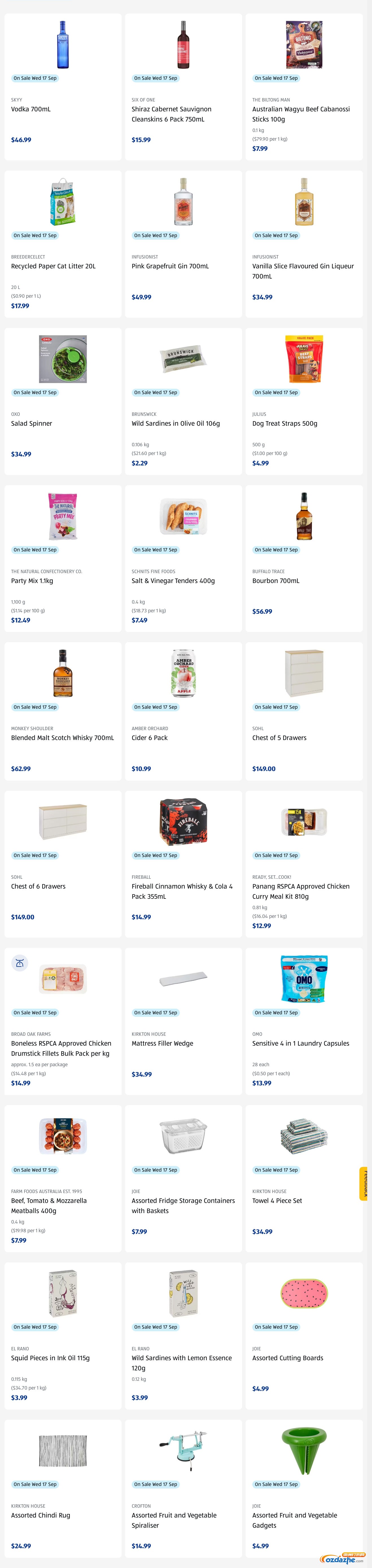Screen dimensions: 372x1568
Task: Open the SKYY Vodka 700mL product image
Action: [x=63, y=45]
